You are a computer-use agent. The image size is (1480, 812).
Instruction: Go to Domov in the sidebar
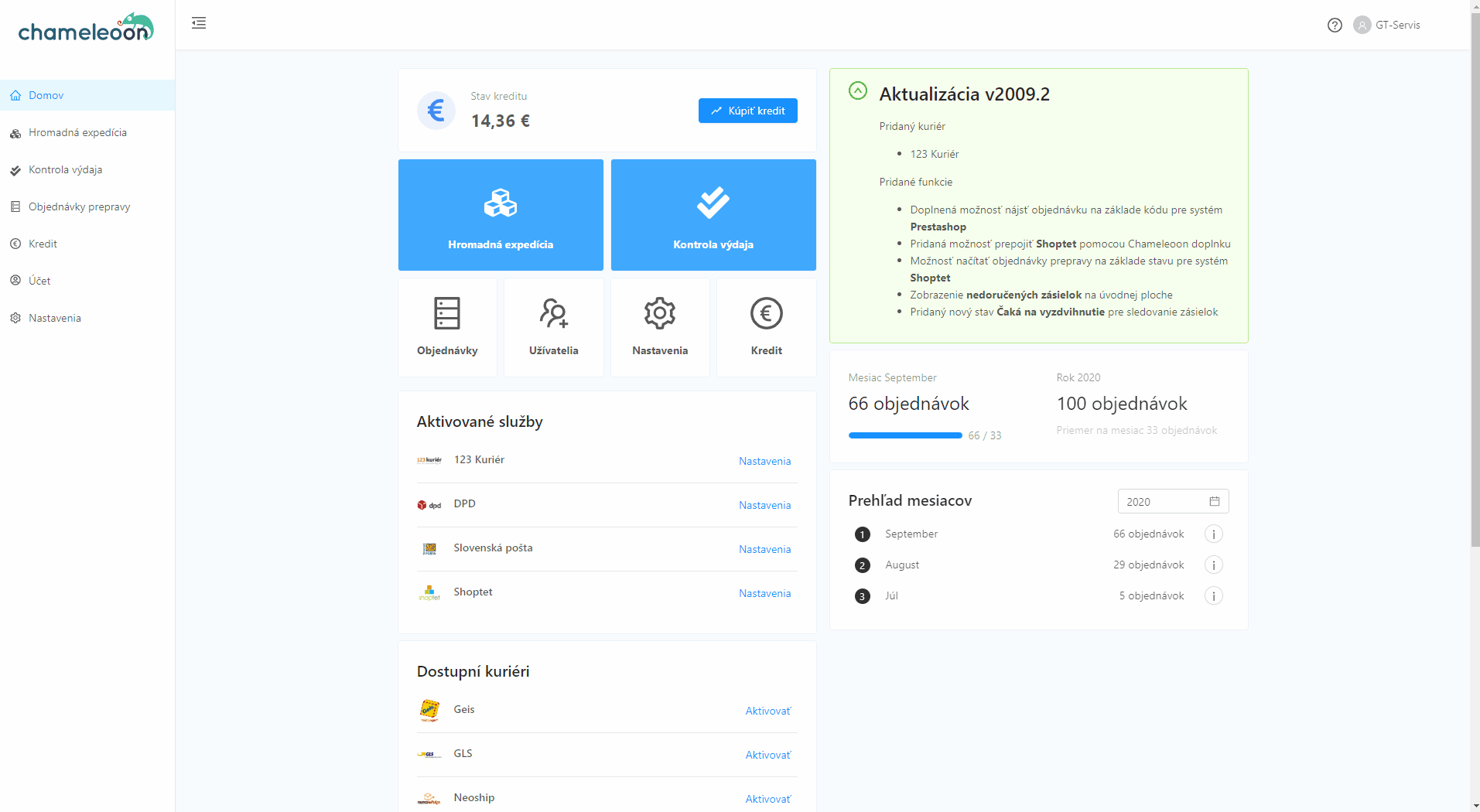(87, 95)
